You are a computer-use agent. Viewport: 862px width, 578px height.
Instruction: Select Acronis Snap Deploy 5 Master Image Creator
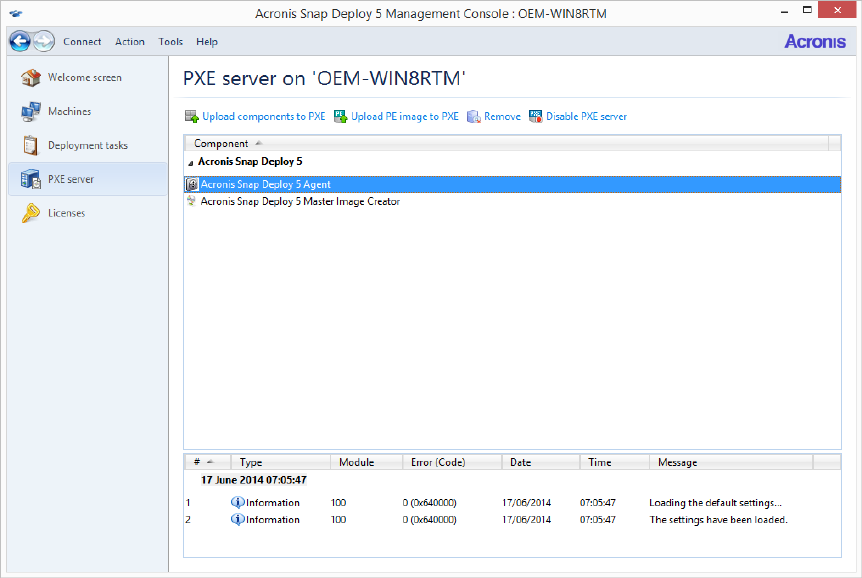pyautogui.click(x=512, y=201)
